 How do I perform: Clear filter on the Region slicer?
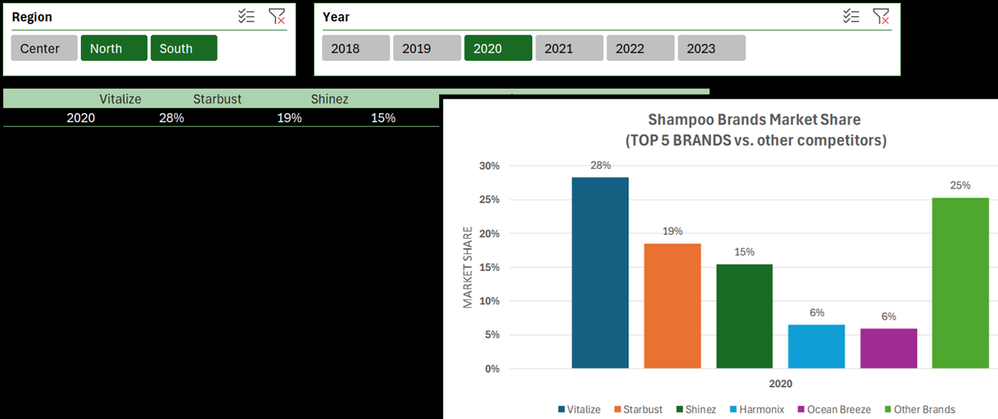point(277,17)
